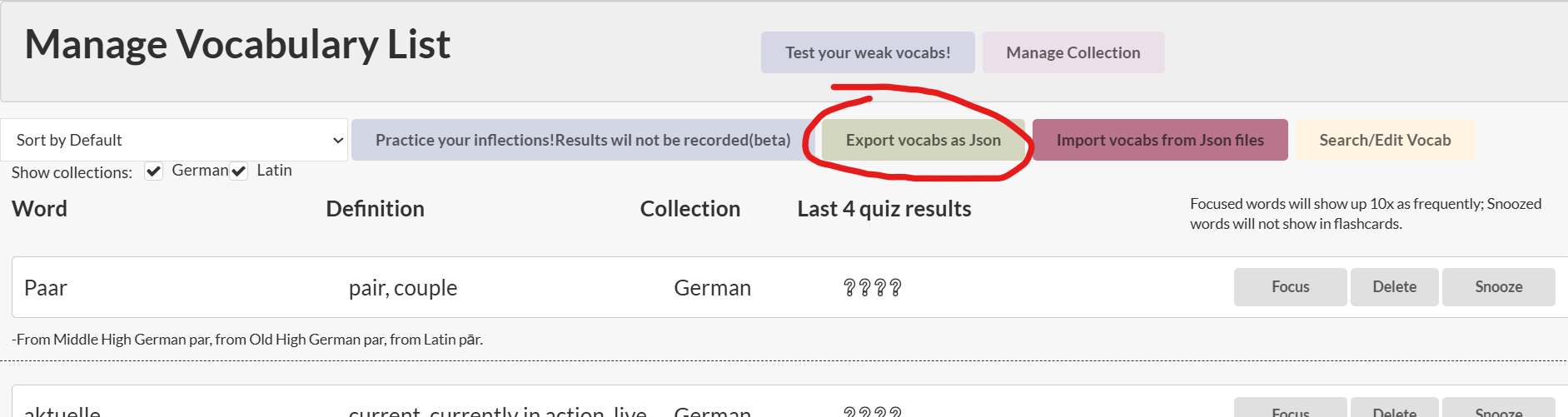Click the Word column header

tap(39, 209)
